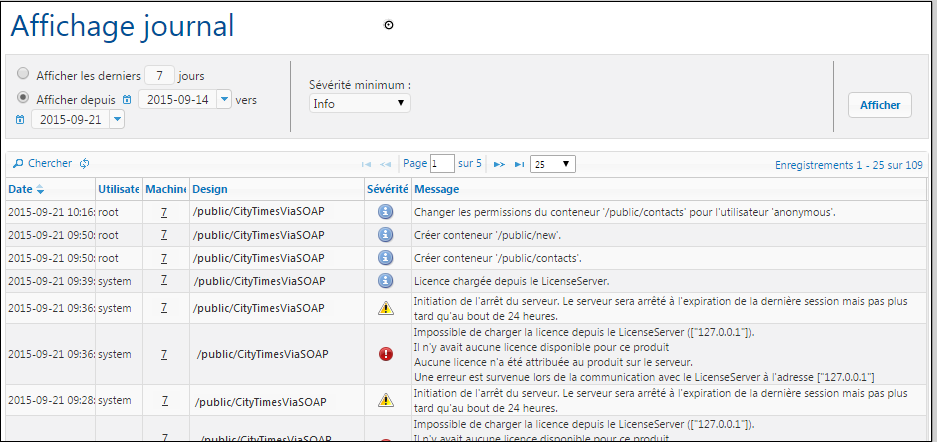Click the calendar icon before 2015-09-21
This screenshot has width=937, height=442.
point(20,120)
